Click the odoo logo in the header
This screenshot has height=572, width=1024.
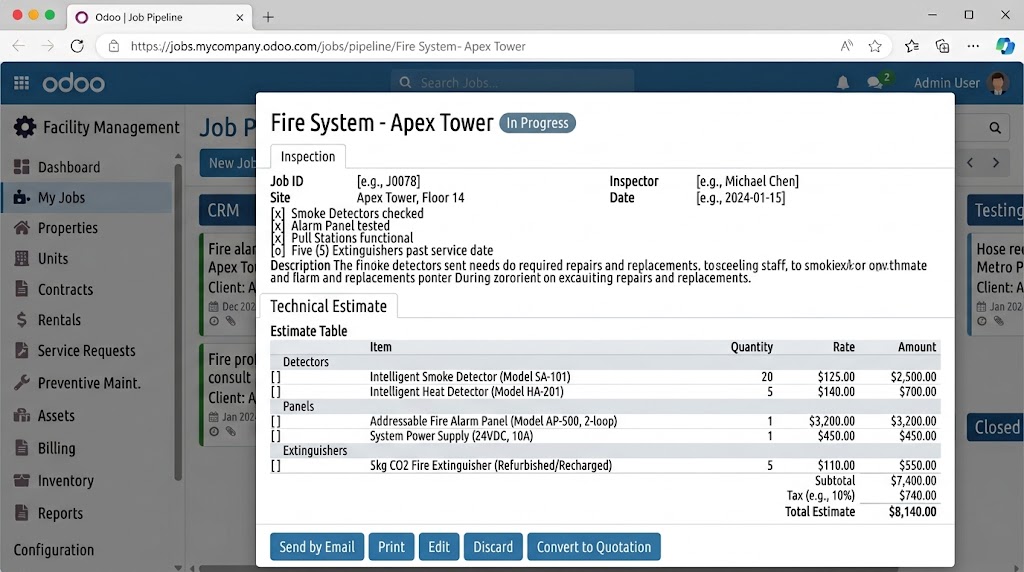click(73, 84)
